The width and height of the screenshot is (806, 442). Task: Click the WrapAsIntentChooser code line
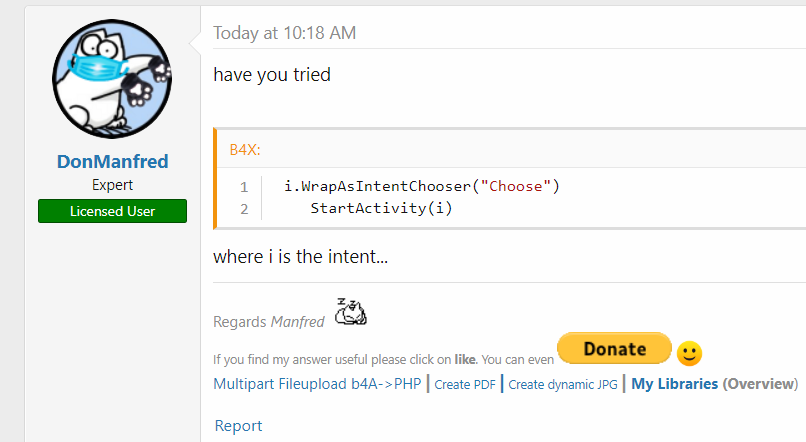pyautogui.click(x=422, y=186)
